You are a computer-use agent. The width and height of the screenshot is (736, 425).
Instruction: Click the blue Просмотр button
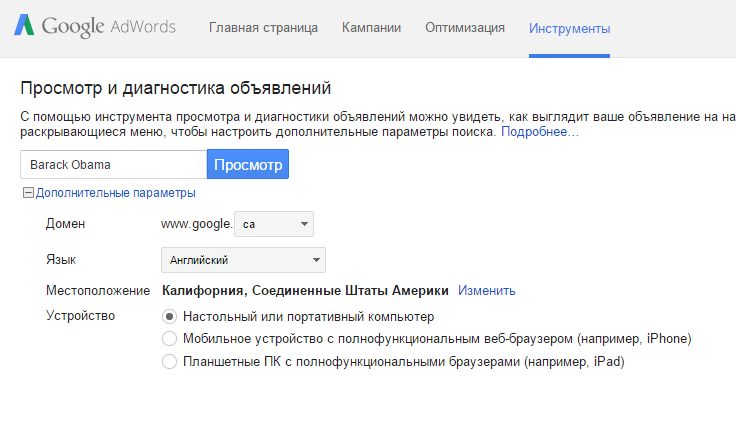(248, 164)
